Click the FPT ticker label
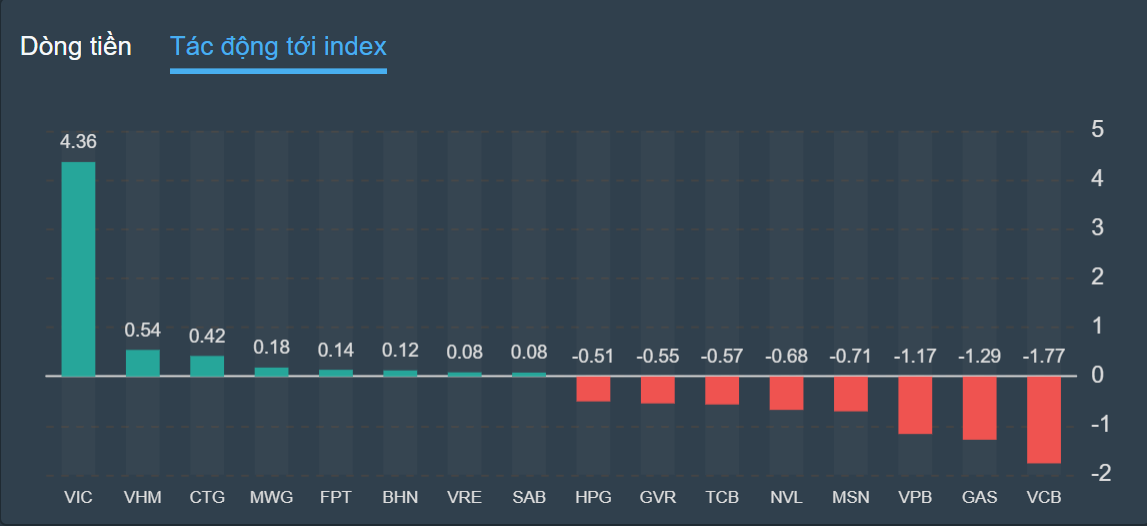The image size is (1147, 526). [x=335, y=497]
